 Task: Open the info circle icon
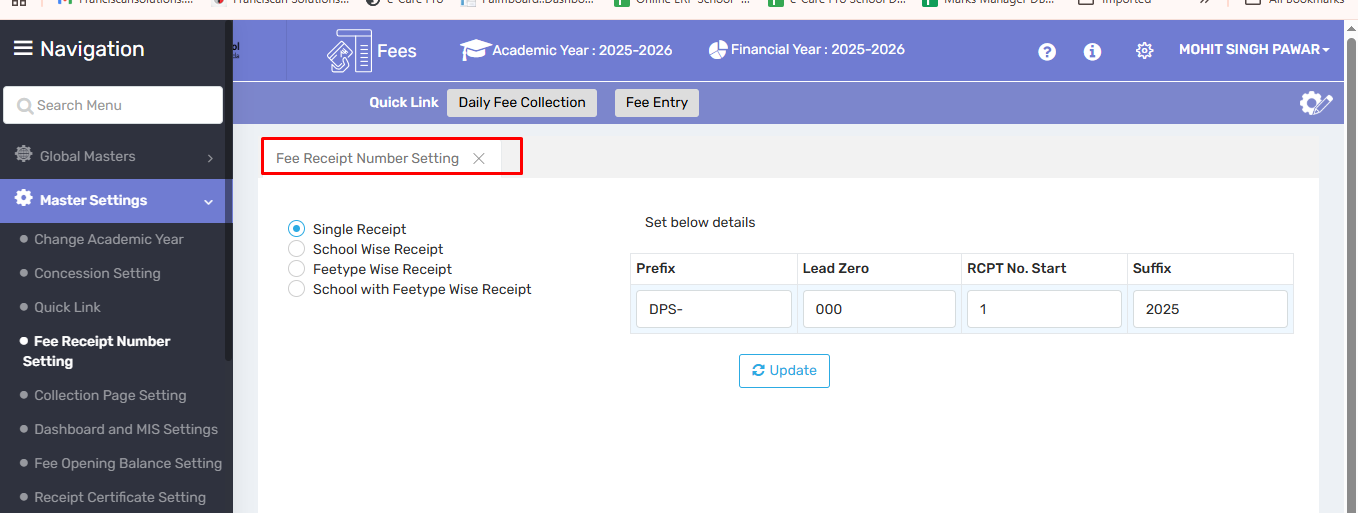click(x=1093, y=52)
